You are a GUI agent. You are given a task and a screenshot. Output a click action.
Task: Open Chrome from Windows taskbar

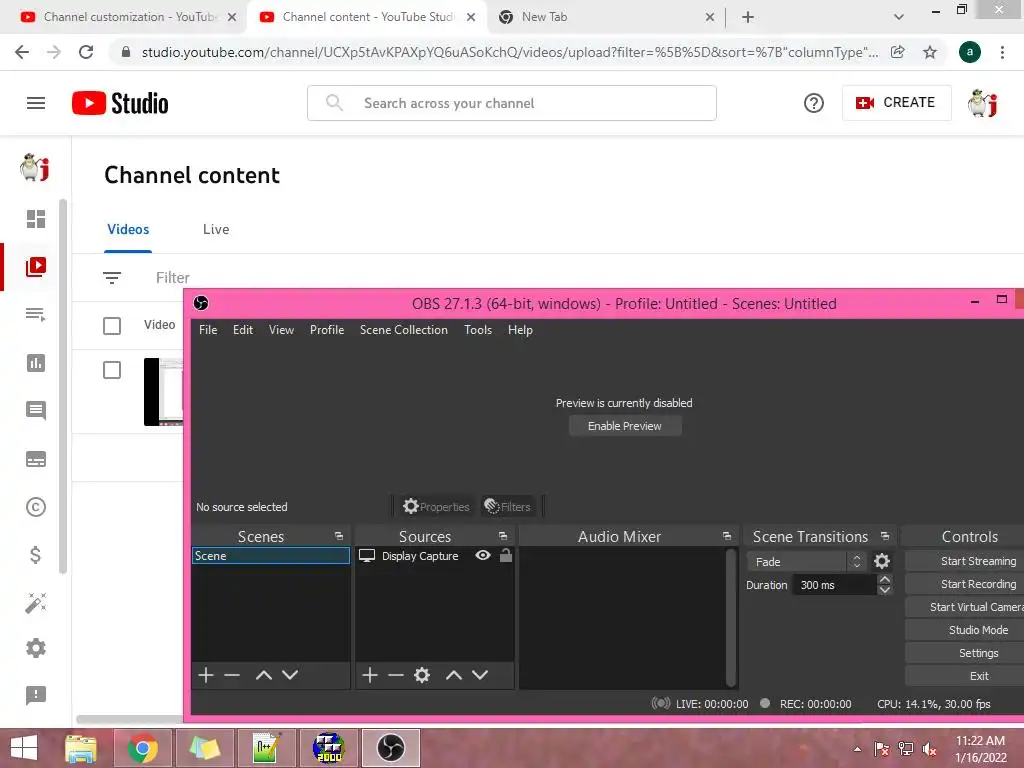(143, 748)
